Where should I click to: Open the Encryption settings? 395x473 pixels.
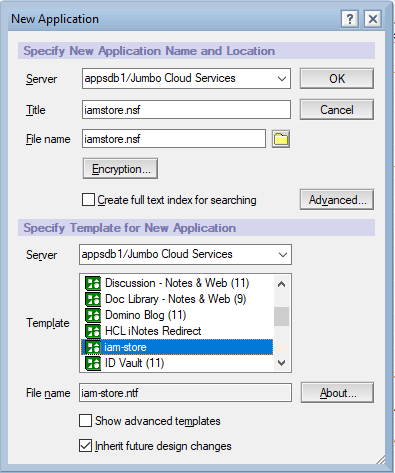[x=120, y=169]
